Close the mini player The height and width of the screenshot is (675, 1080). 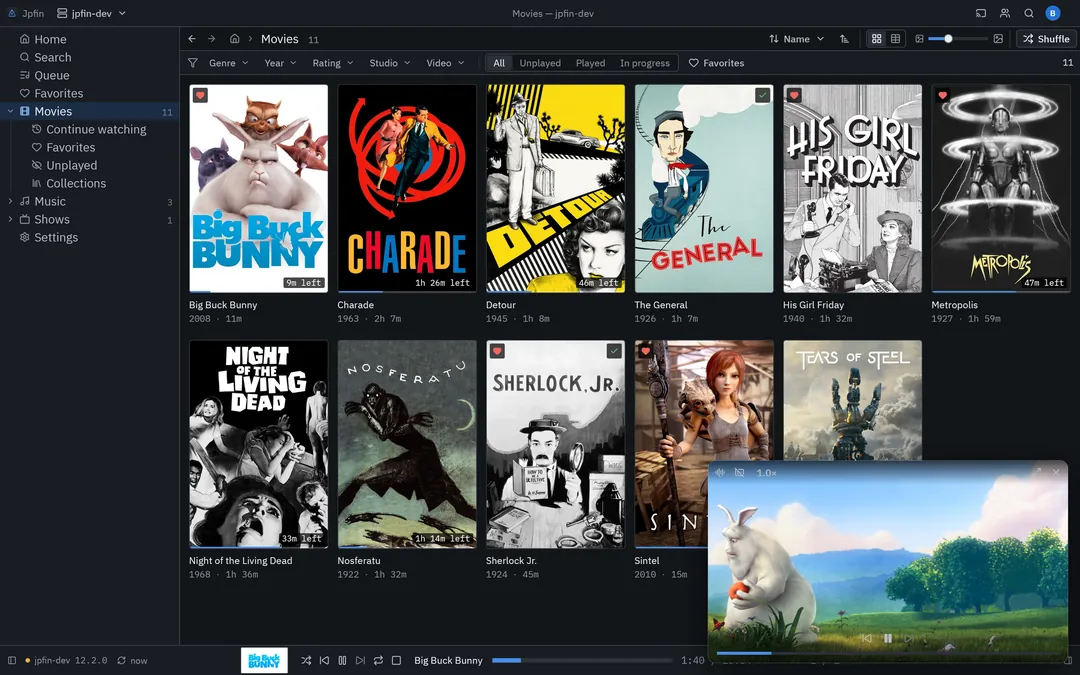pyautogui.click(x=1056, y=472)
